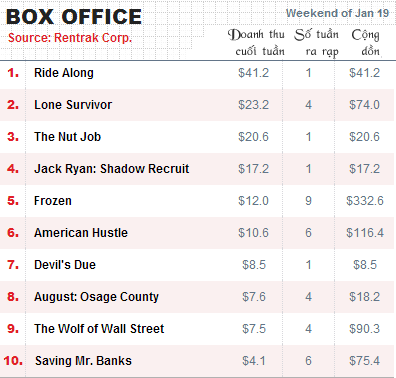Select the Devil's Due title

[65, 265]
